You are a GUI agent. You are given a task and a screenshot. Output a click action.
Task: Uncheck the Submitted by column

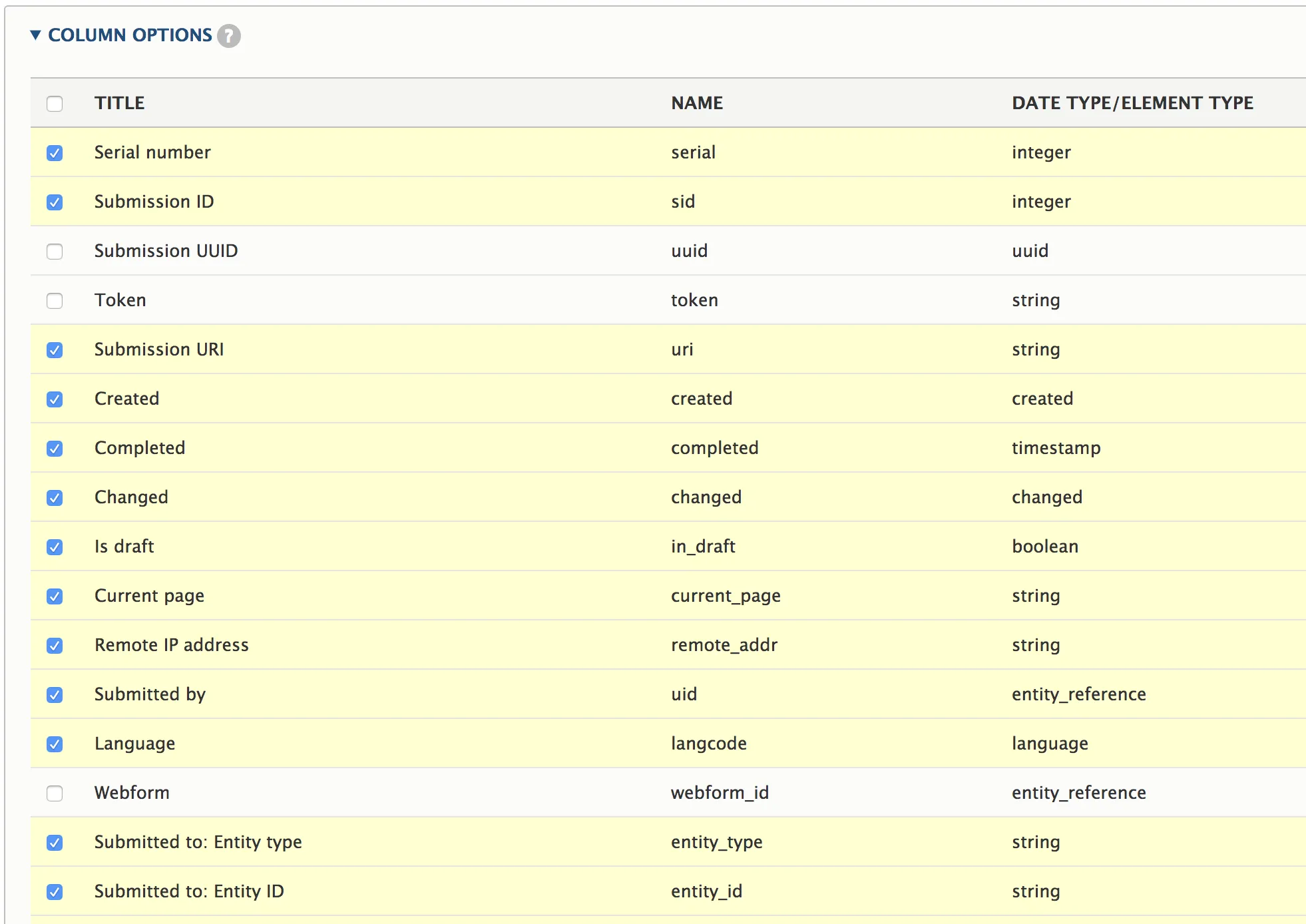[55, 695]
